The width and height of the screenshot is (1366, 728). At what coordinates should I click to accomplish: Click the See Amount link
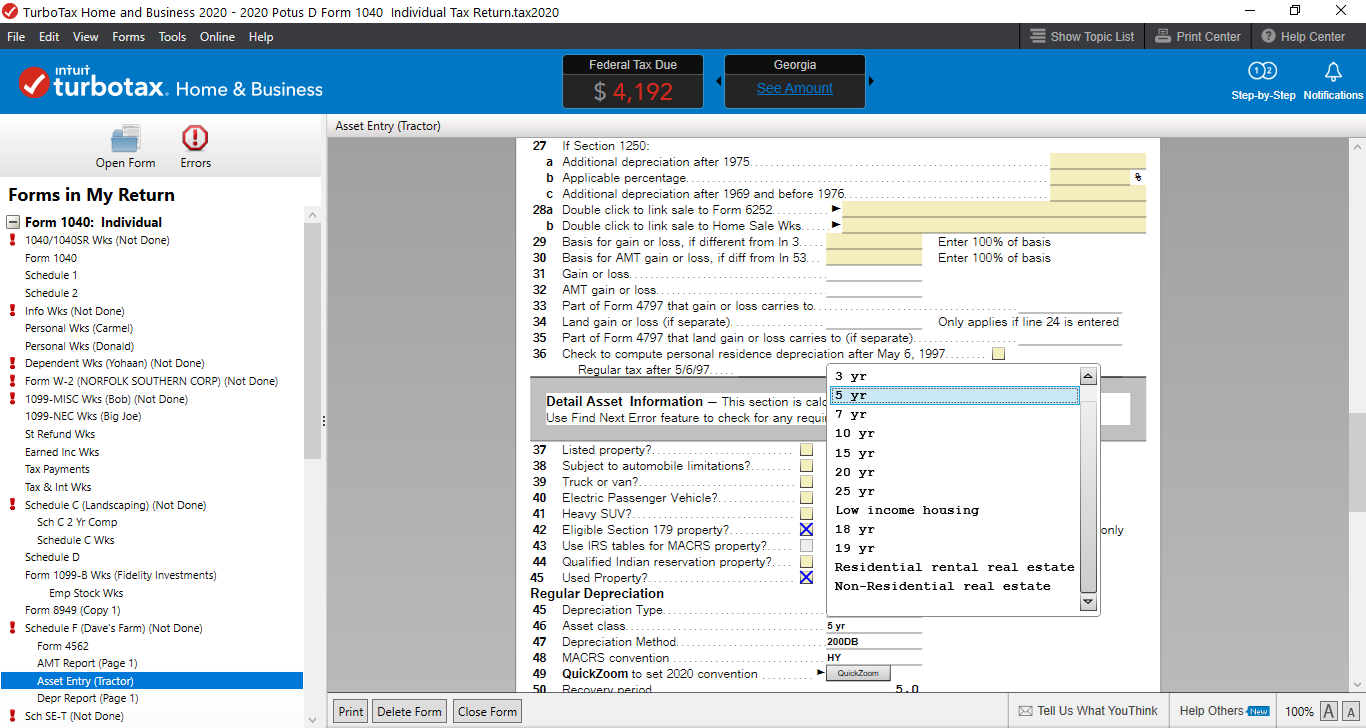795,88
